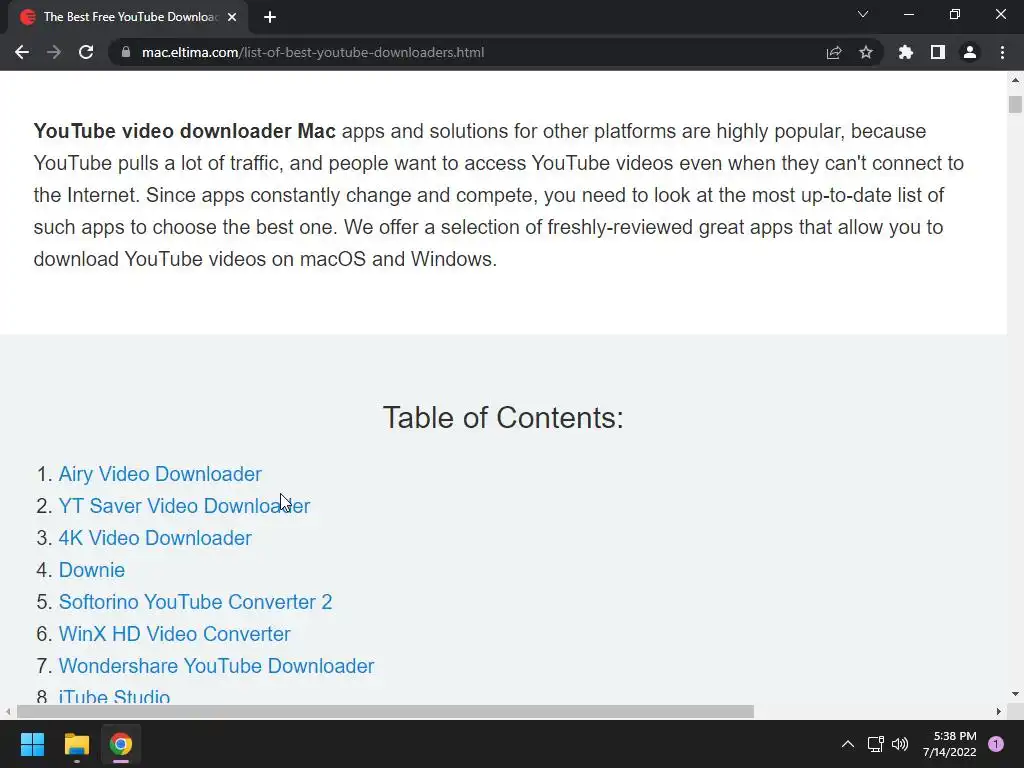The height and width of the screenshot is (768, 1024).
Task: Click the forward navigation arrow
Action: [x=54, y=52]
